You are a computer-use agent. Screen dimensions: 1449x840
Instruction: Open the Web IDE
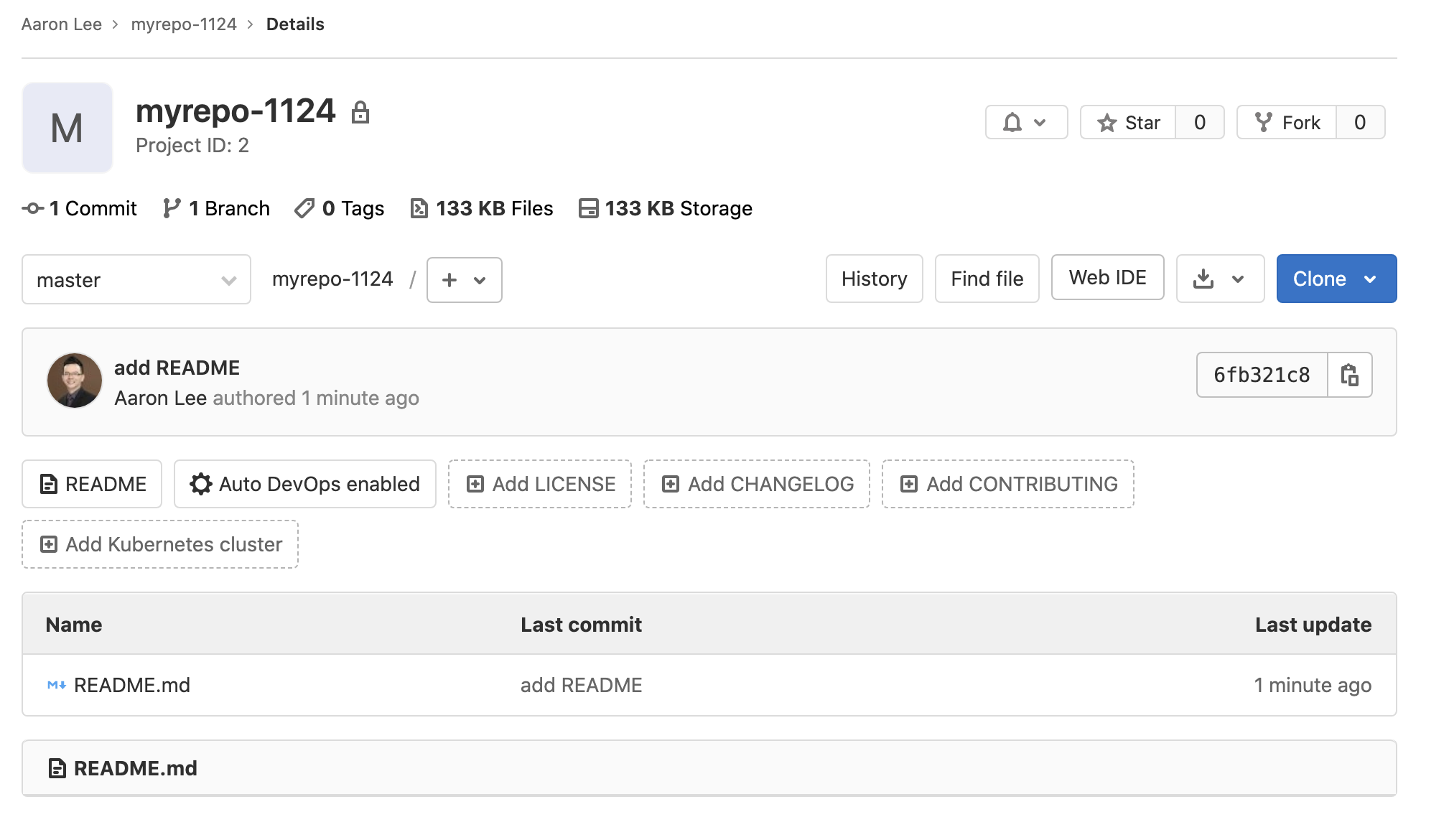[1107, 278]
